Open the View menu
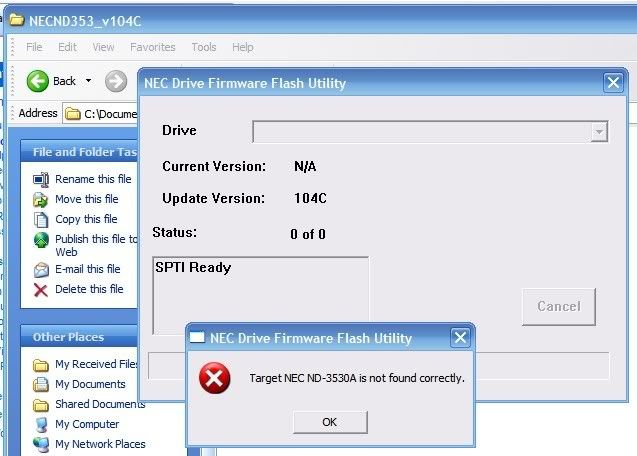Image resolution: width=637 pixels, height=456 pixels. [103, 47]
